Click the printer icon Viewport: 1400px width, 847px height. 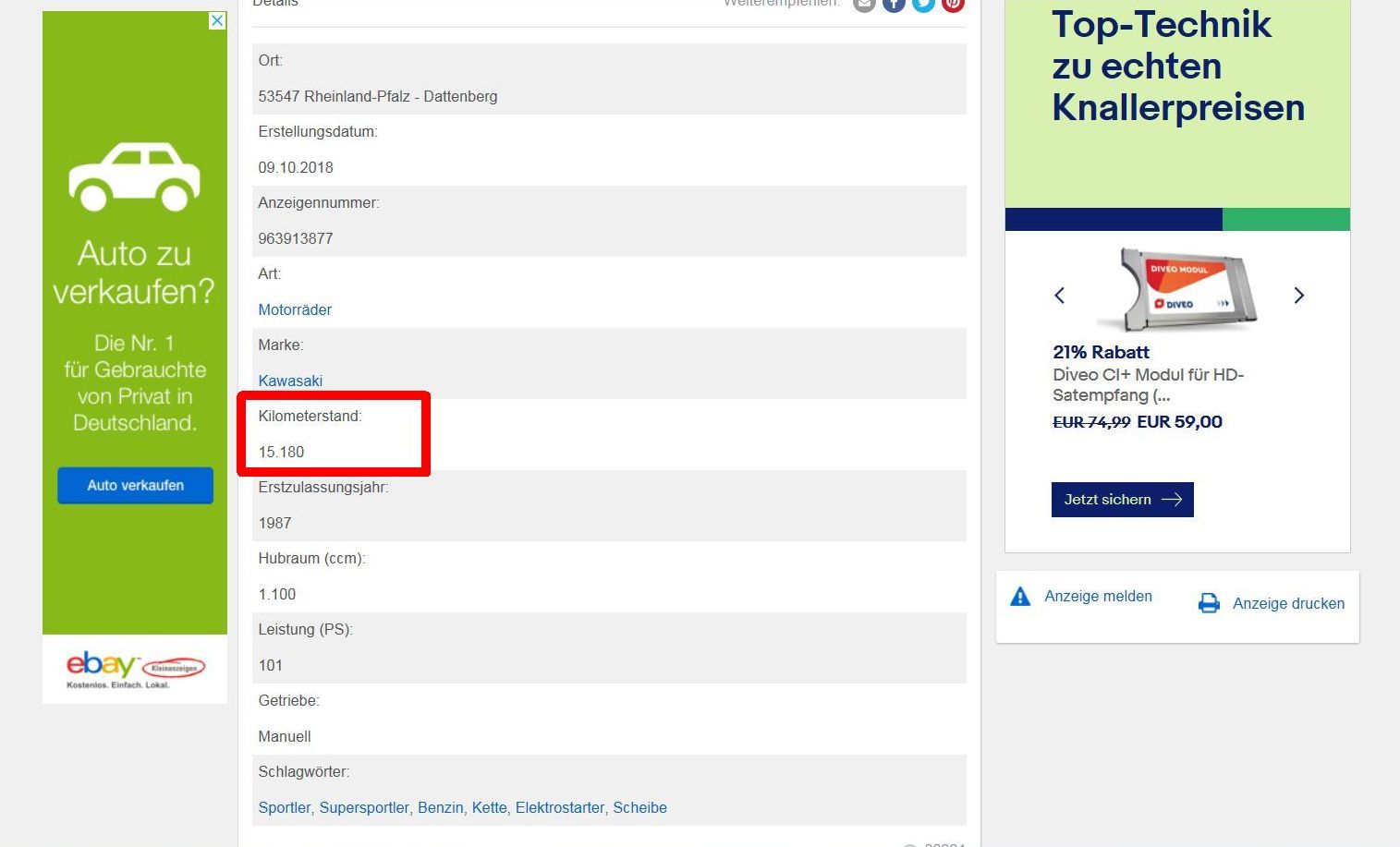tap(1209, 603)
